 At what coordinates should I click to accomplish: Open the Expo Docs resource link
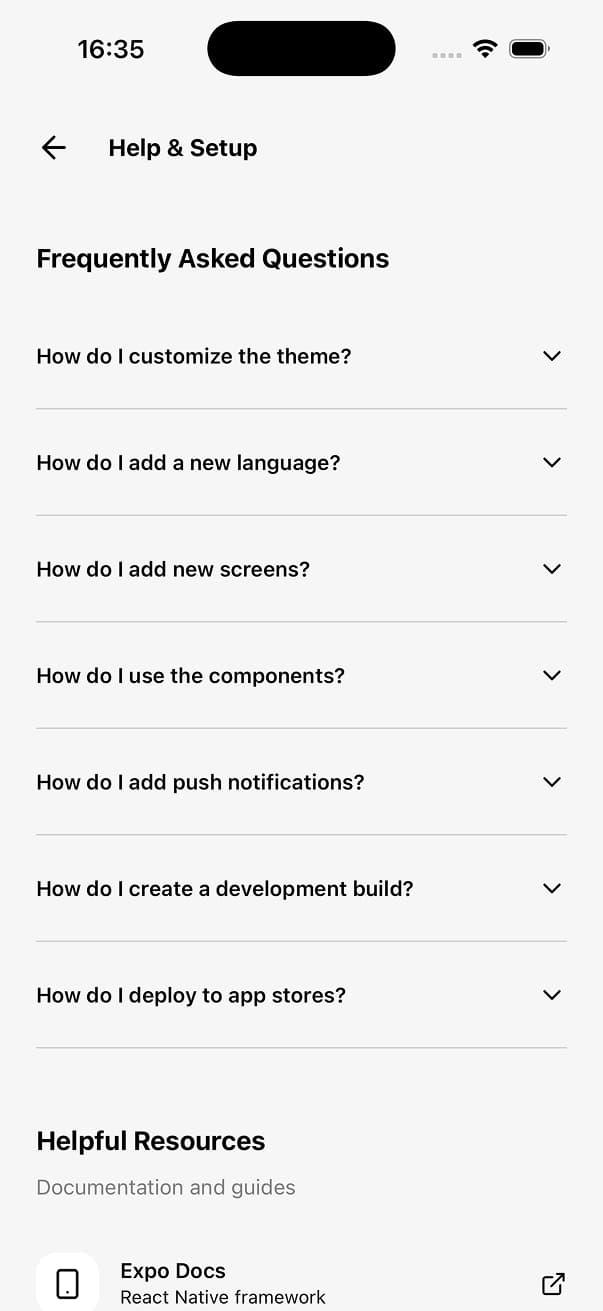point(222,1283)
